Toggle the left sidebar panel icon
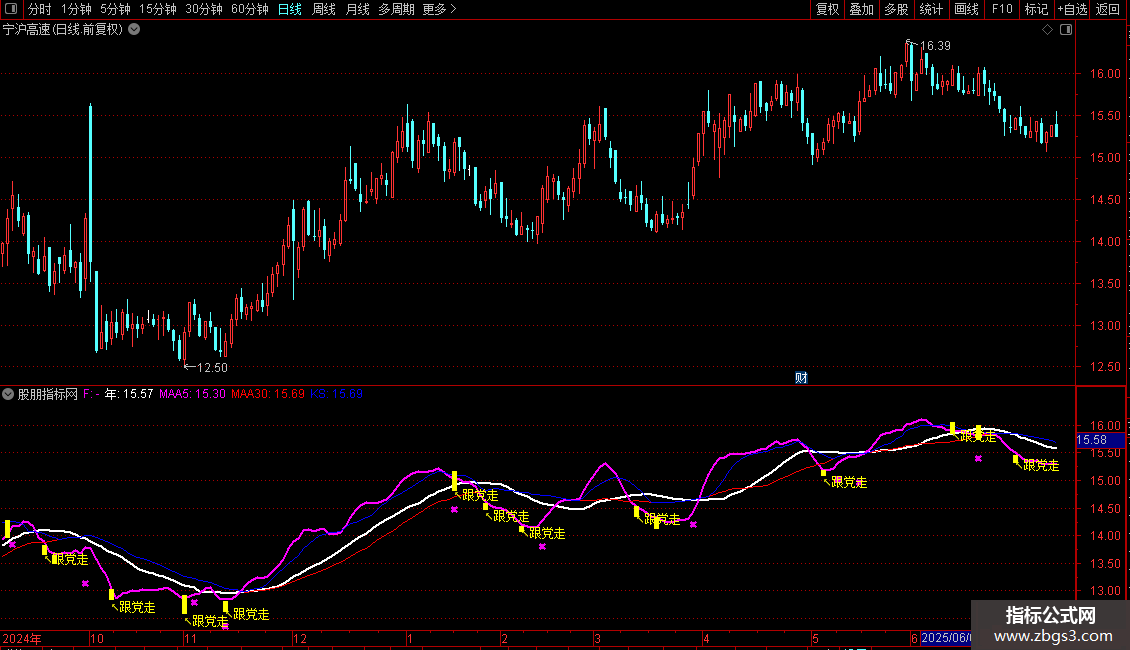The image size is (1130, 650). point(11,9)
